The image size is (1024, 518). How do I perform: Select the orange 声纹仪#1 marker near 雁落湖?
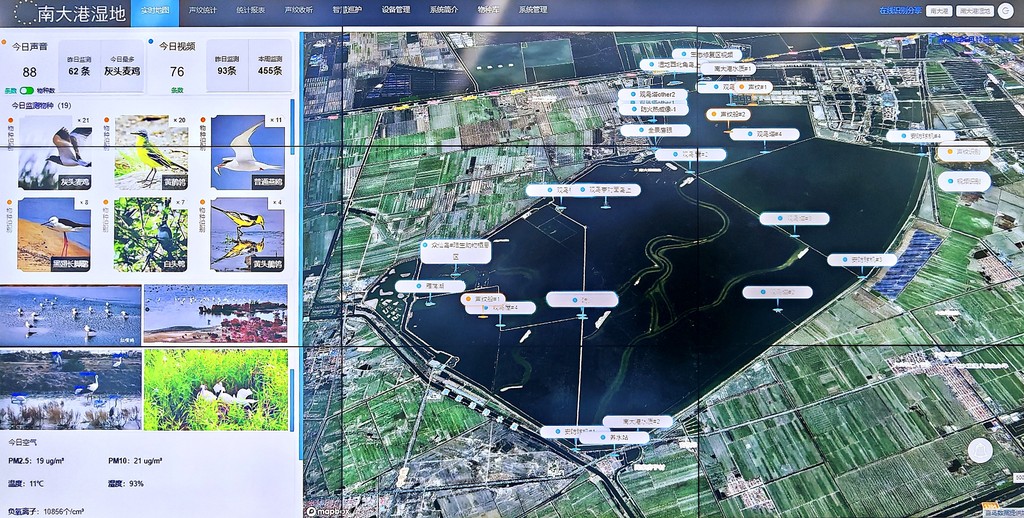pos(483,299)
